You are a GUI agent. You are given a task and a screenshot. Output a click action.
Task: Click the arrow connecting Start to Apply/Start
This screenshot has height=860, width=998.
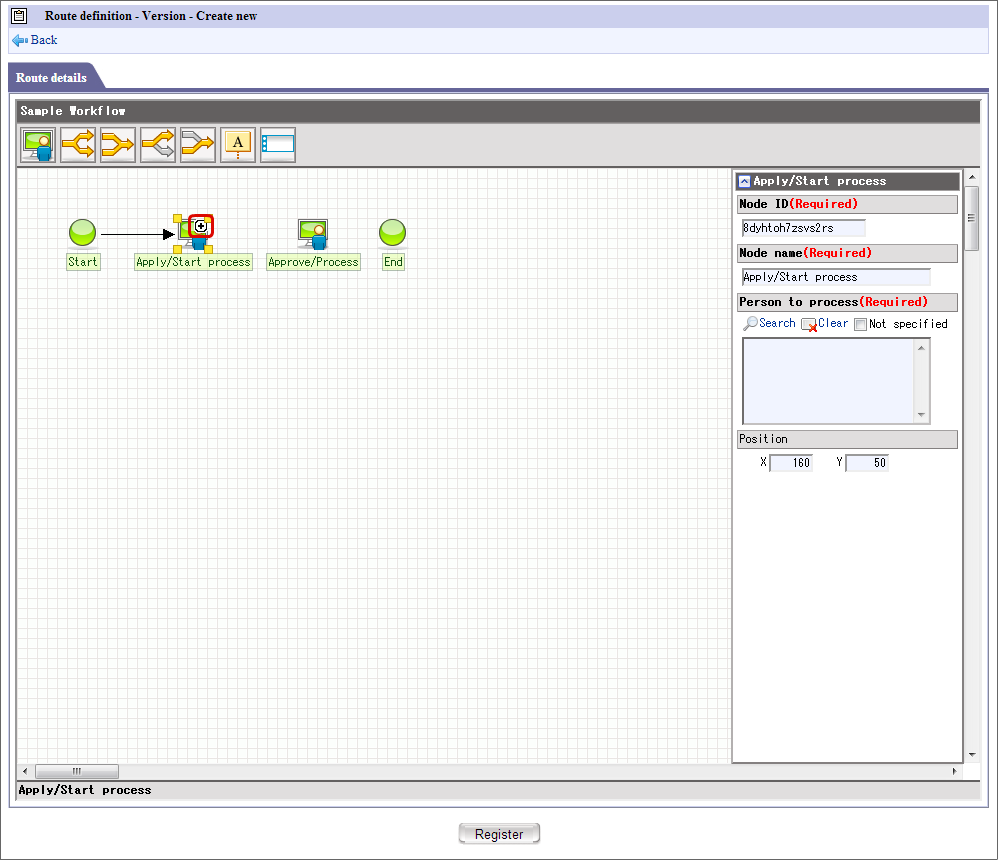coord(137,234)
